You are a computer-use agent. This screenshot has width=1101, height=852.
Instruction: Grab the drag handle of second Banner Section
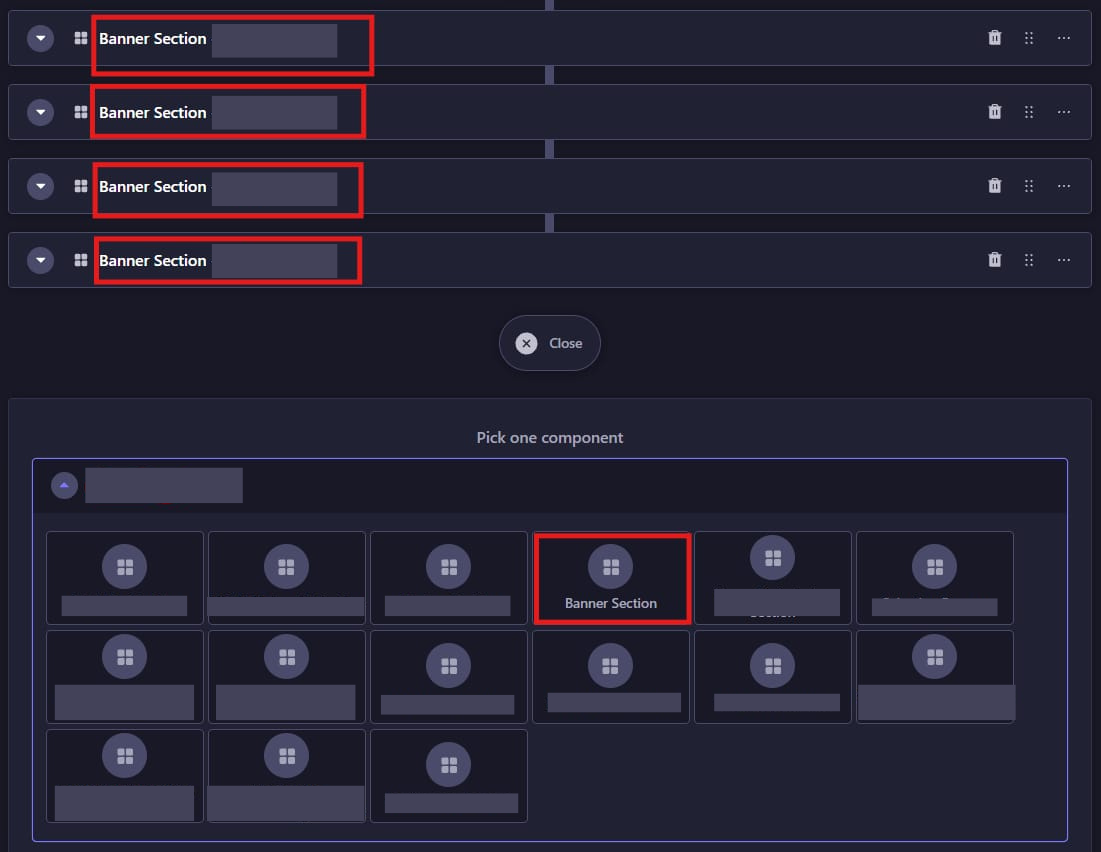pos(1029,112)
